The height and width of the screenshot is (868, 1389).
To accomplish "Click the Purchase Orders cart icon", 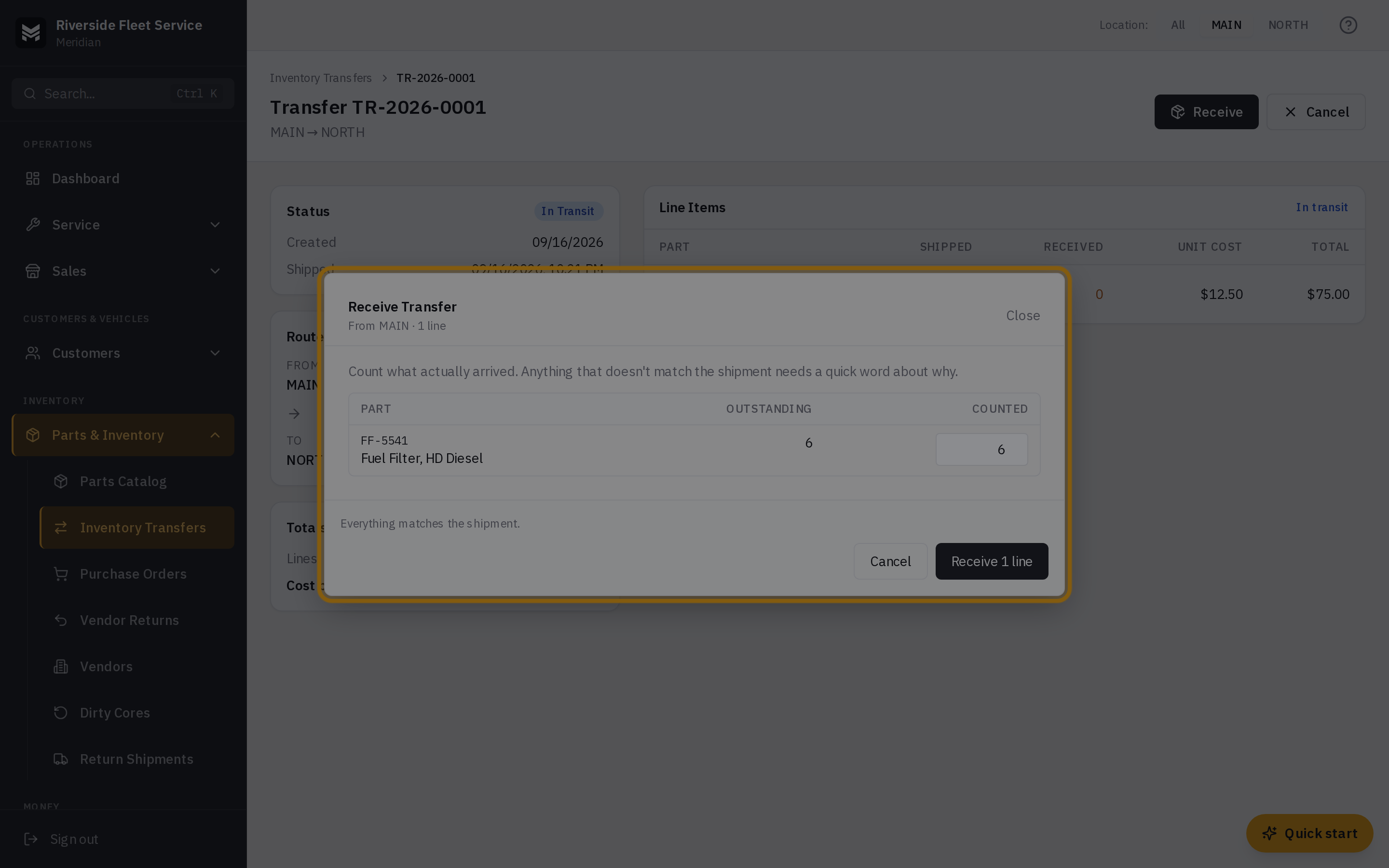I will [x=61, y=574].
